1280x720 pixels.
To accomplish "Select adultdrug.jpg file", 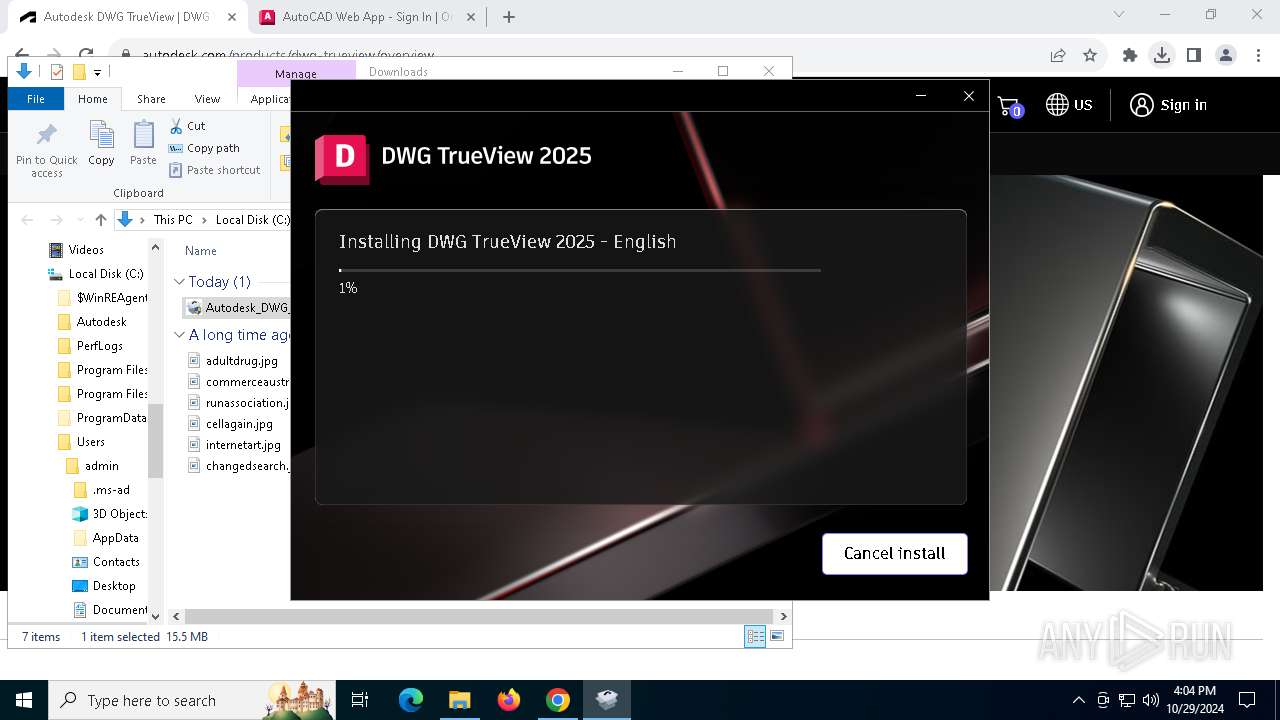I will pyautogui.click(x=241, y=361).
